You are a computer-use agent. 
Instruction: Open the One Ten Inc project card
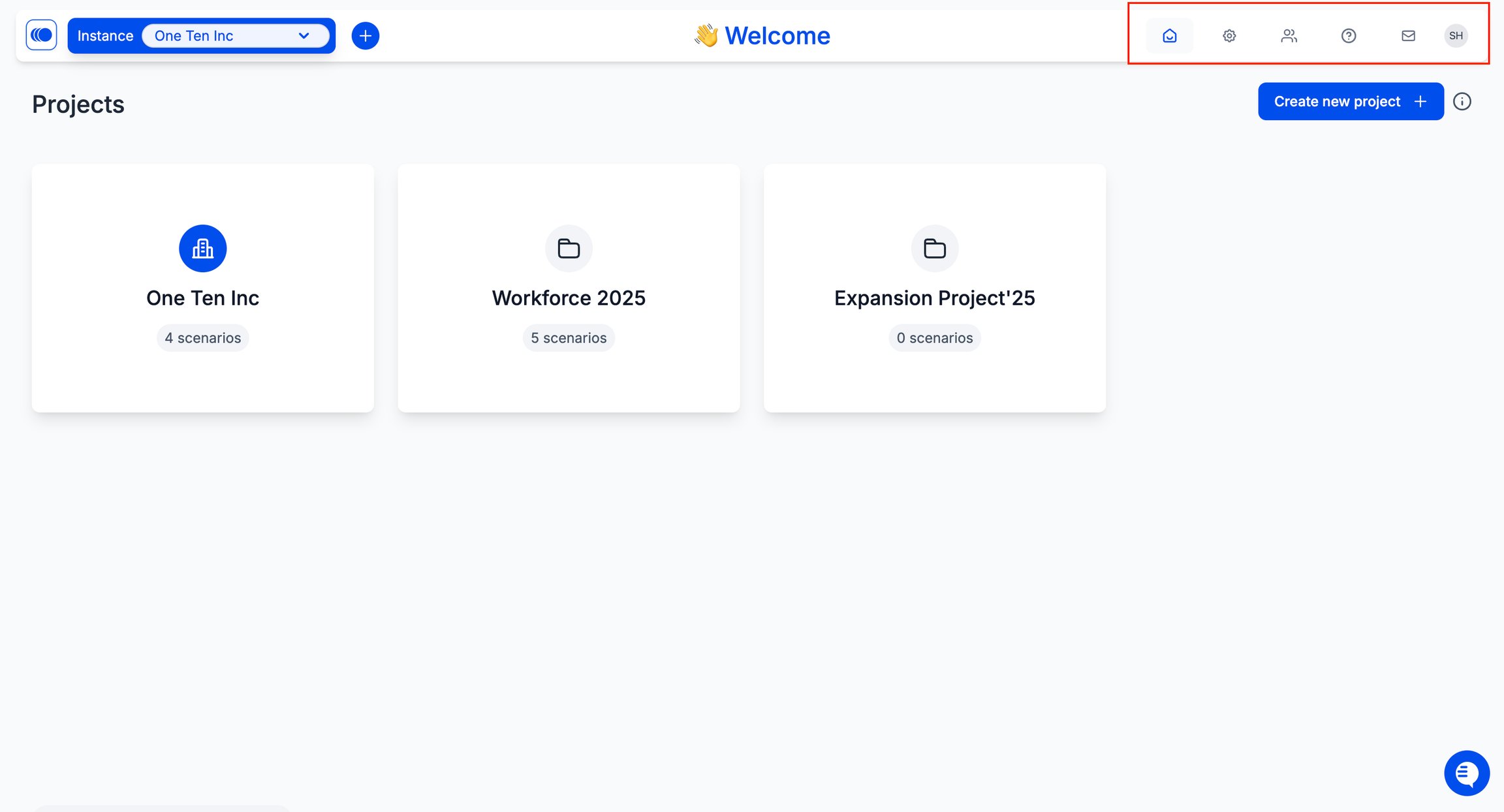(x=203, y=288)
